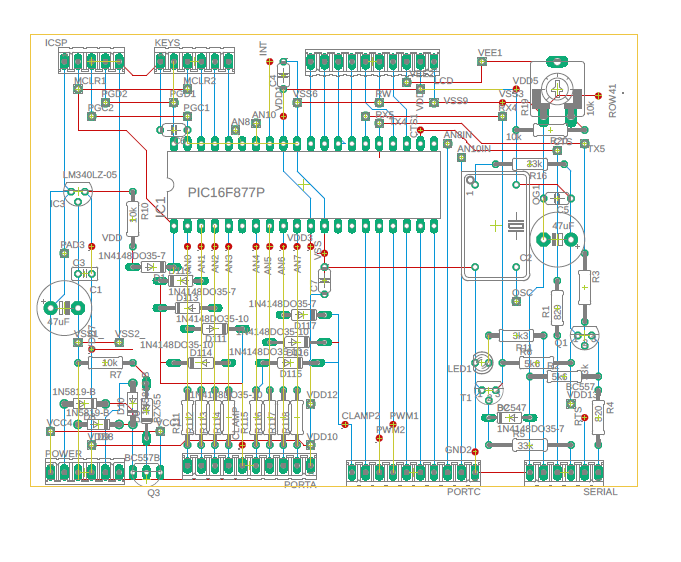Click the LED1 component footprint

(x=483, y=362)
